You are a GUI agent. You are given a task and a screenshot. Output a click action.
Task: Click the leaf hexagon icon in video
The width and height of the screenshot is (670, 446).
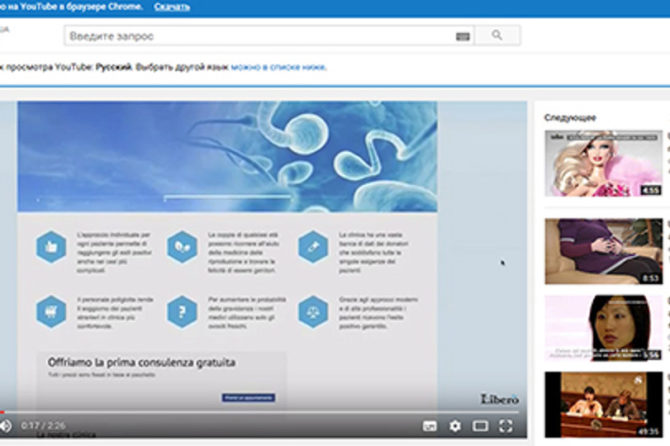coord(182,245)
